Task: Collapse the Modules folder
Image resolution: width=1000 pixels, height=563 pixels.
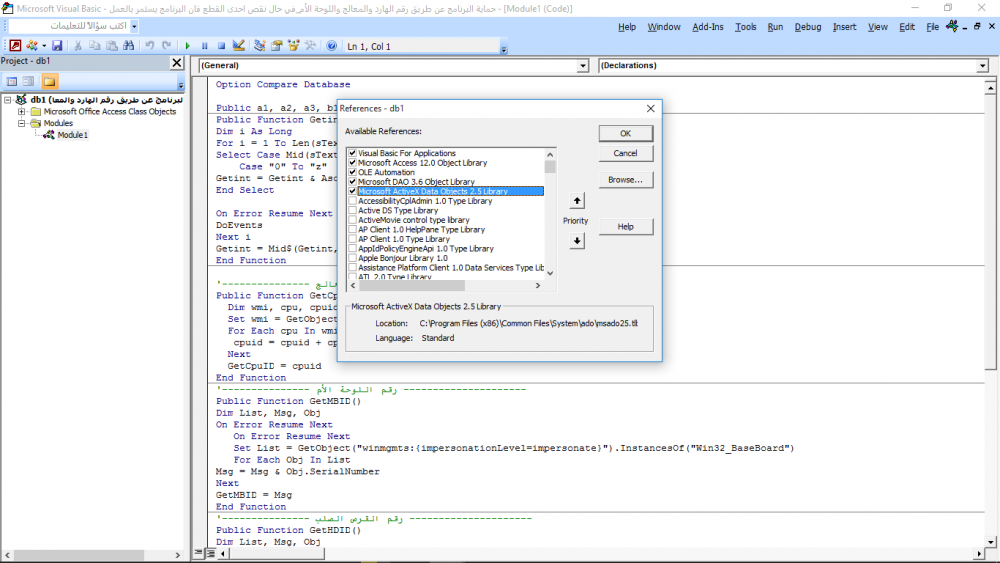Action: (21, 123)
